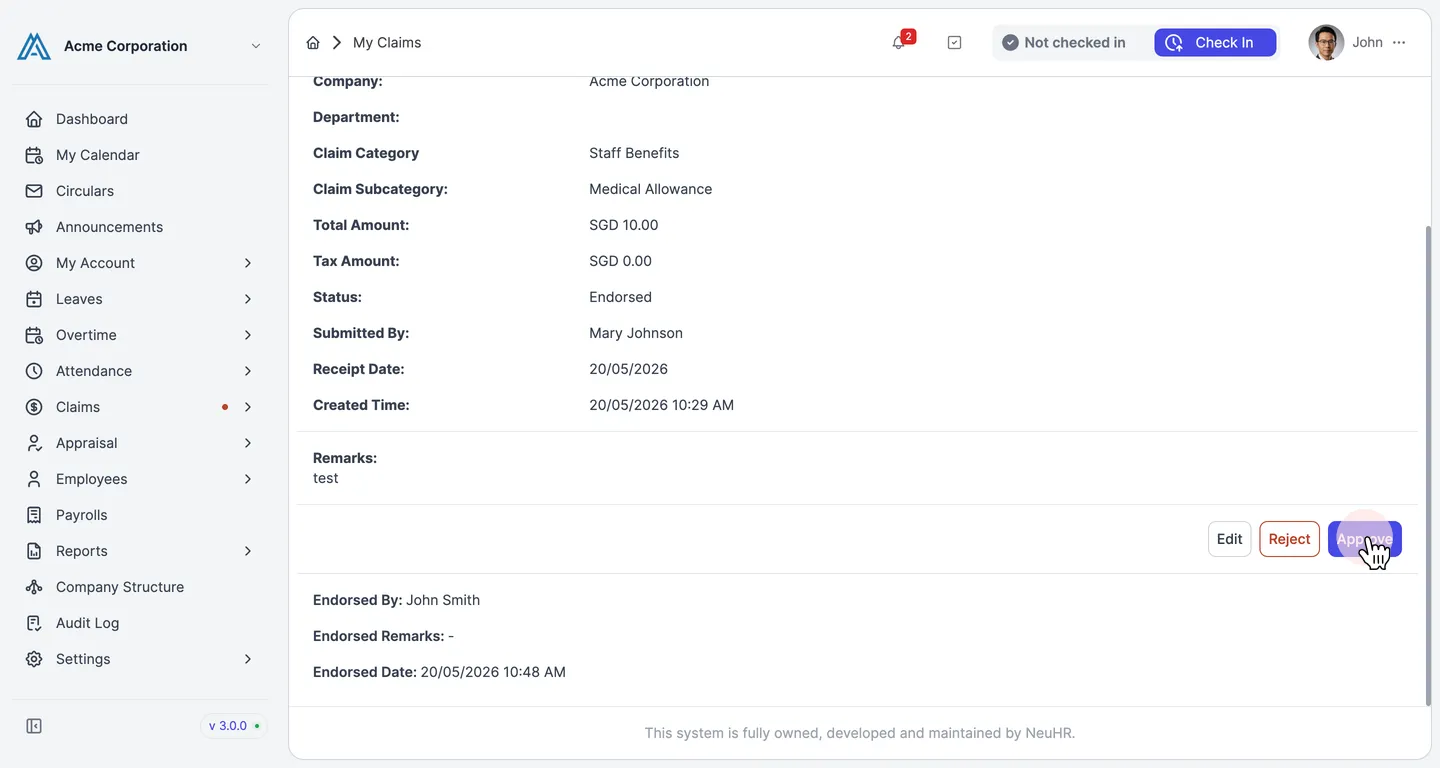Click the Medical Allowance subcategory value
Viewport: 1440px width, 768px height.
coord(650,189)
